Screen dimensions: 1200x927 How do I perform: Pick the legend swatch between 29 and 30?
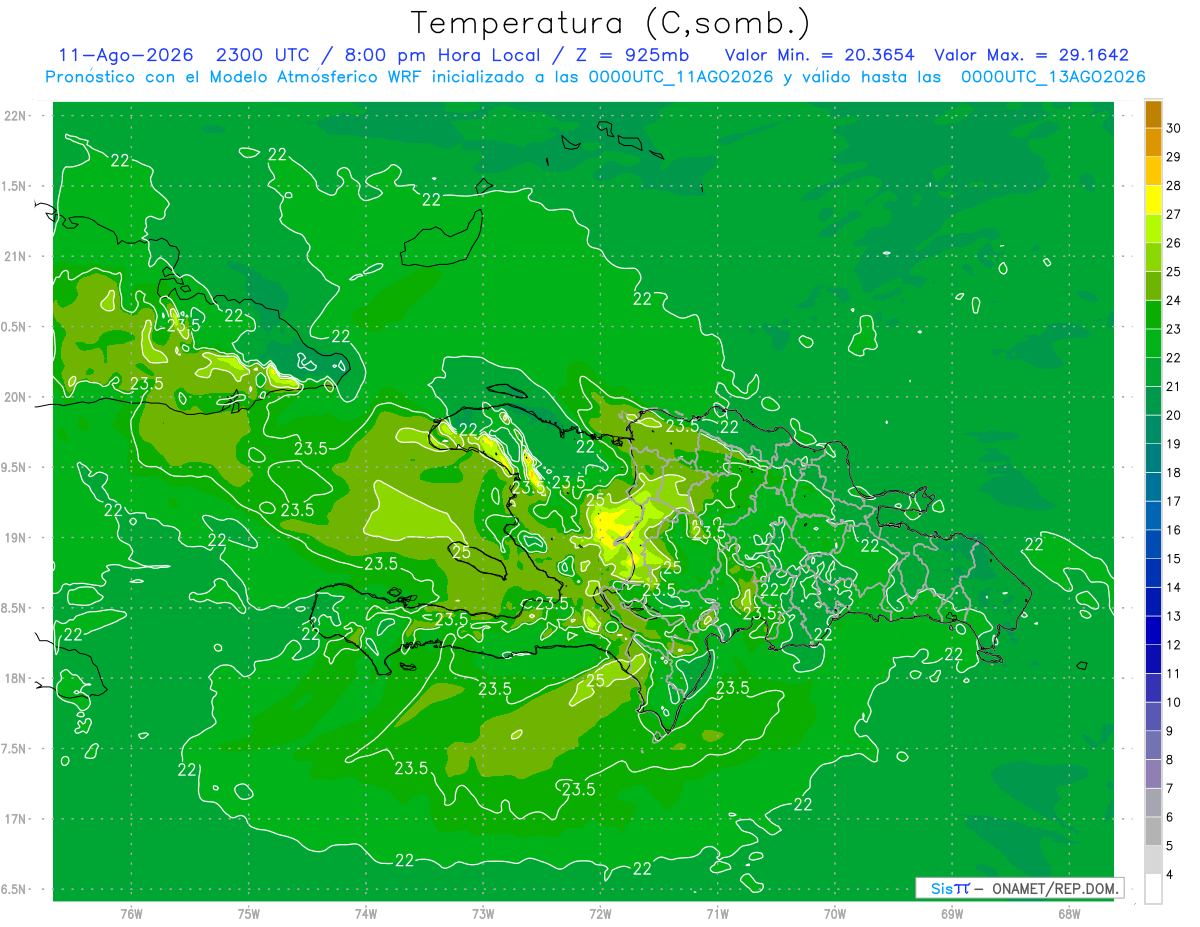1153,143
